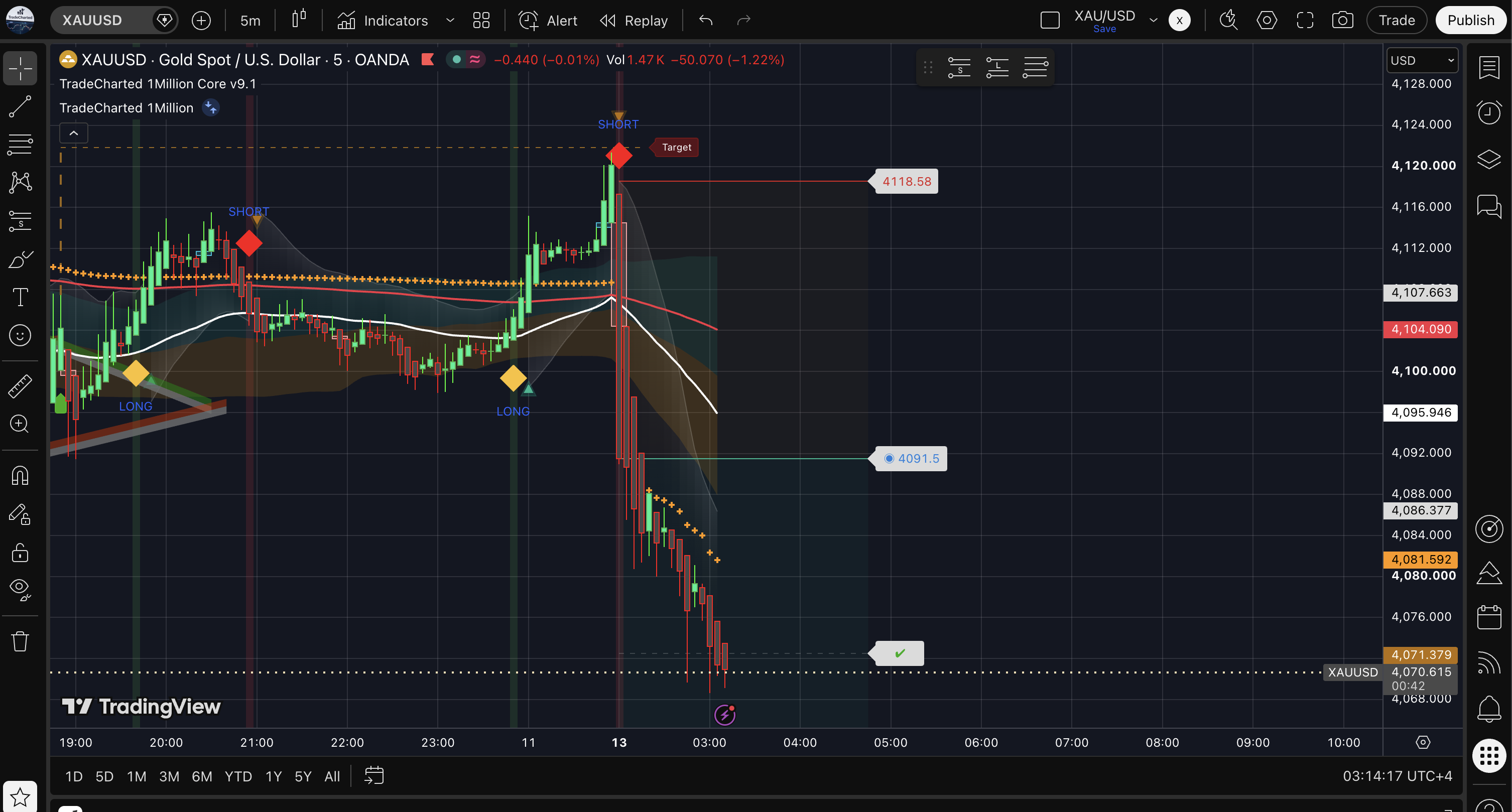Image resolution: width=1512 pixels, height=812 pixels.
Task: Activate the zoom in tool
Action: [20, 424]
